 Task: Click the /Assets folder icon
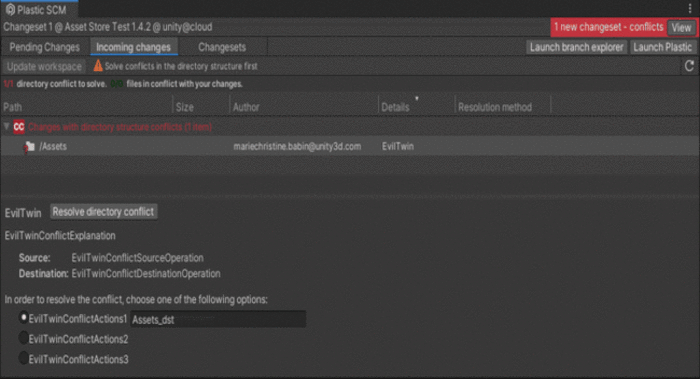click(29, 146)
